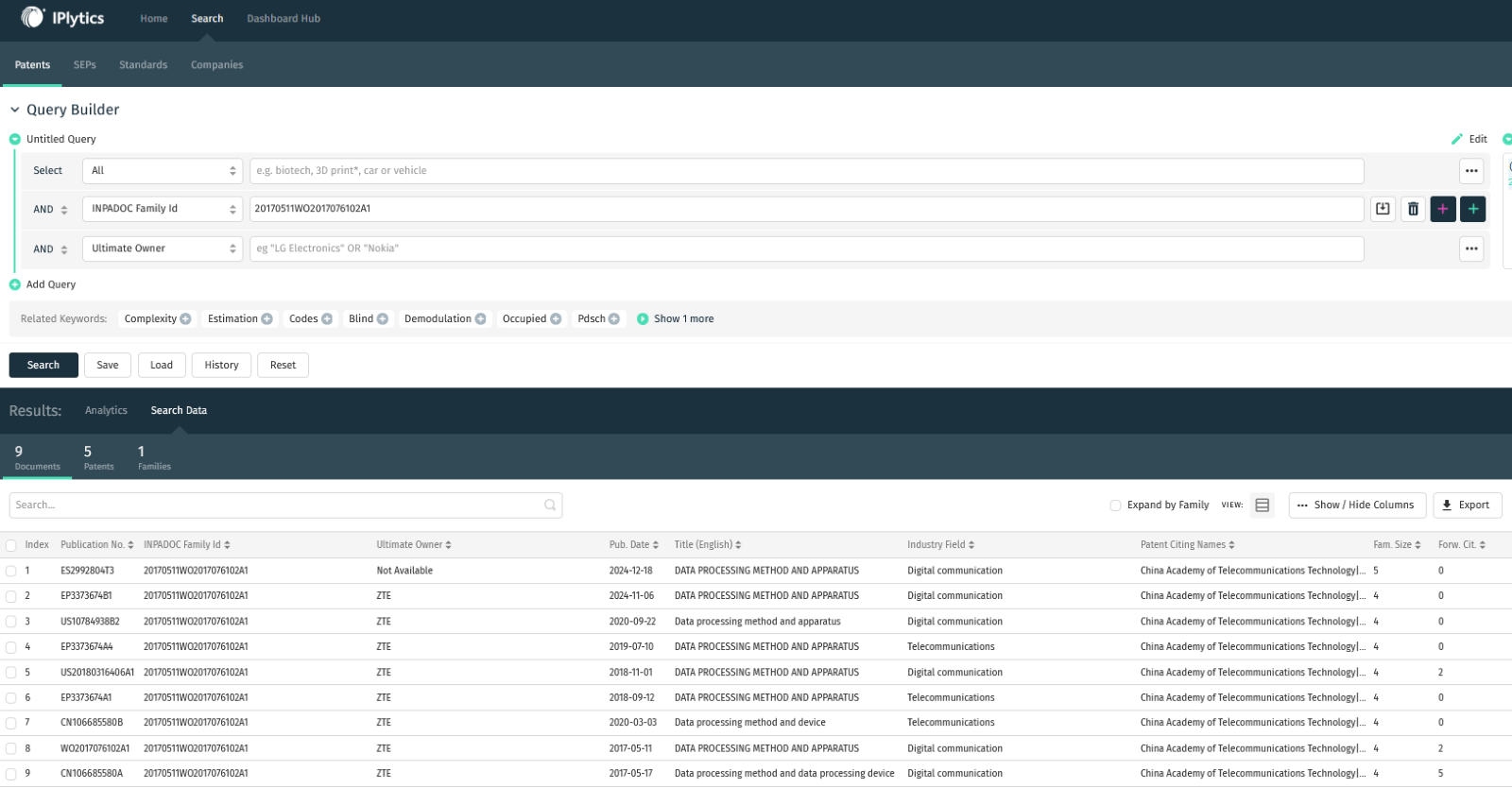Click the Export button
The height and width of the screenshot is (788, 1512).
tap(1468, 505)
